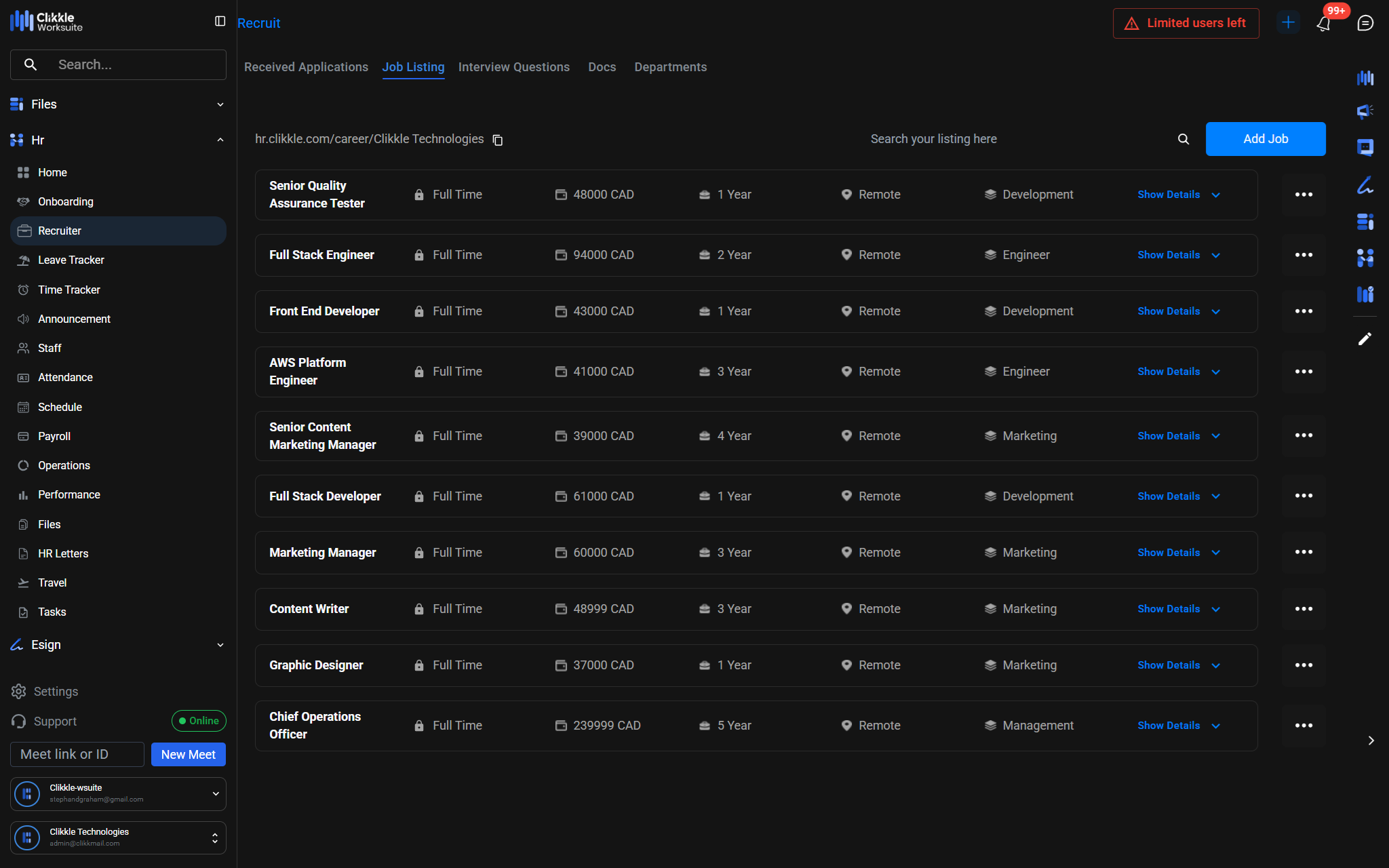The image size is (1389, 868).
Task: Open three-dot menu for Full Stack Engineer
Action: [x=1304, y=255]
